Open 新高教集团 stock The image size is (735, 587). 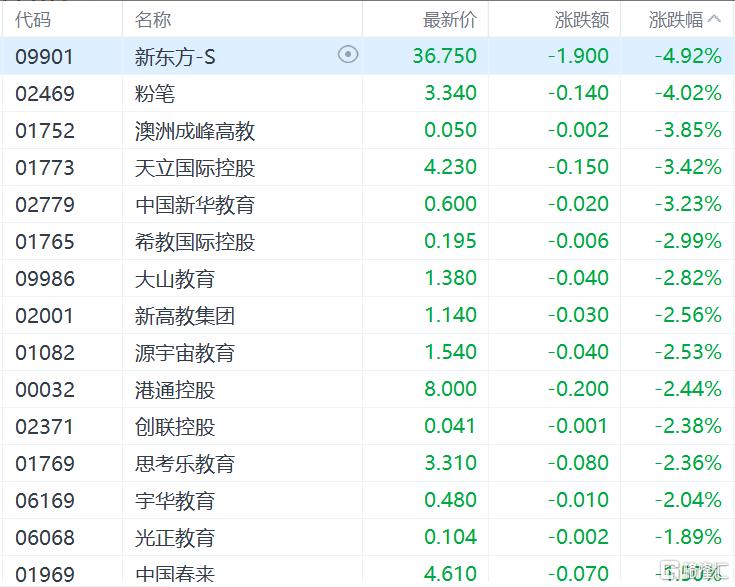tap(185, 316)
